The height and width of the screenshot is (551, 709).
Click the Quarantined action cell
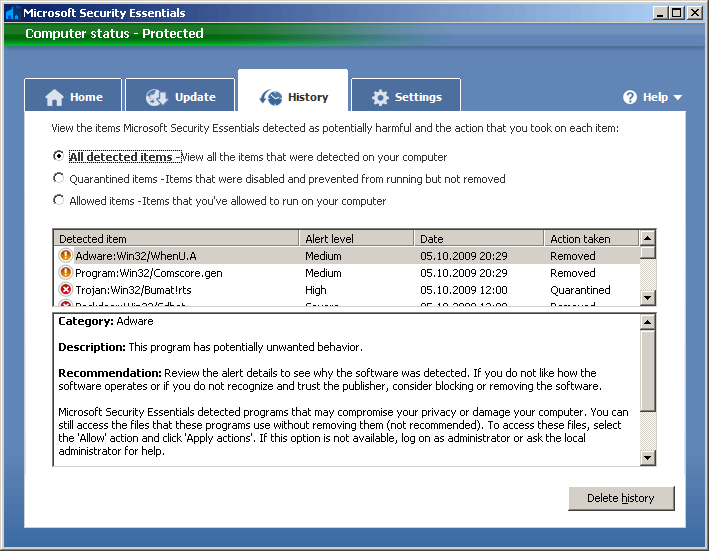click(580, 290)
